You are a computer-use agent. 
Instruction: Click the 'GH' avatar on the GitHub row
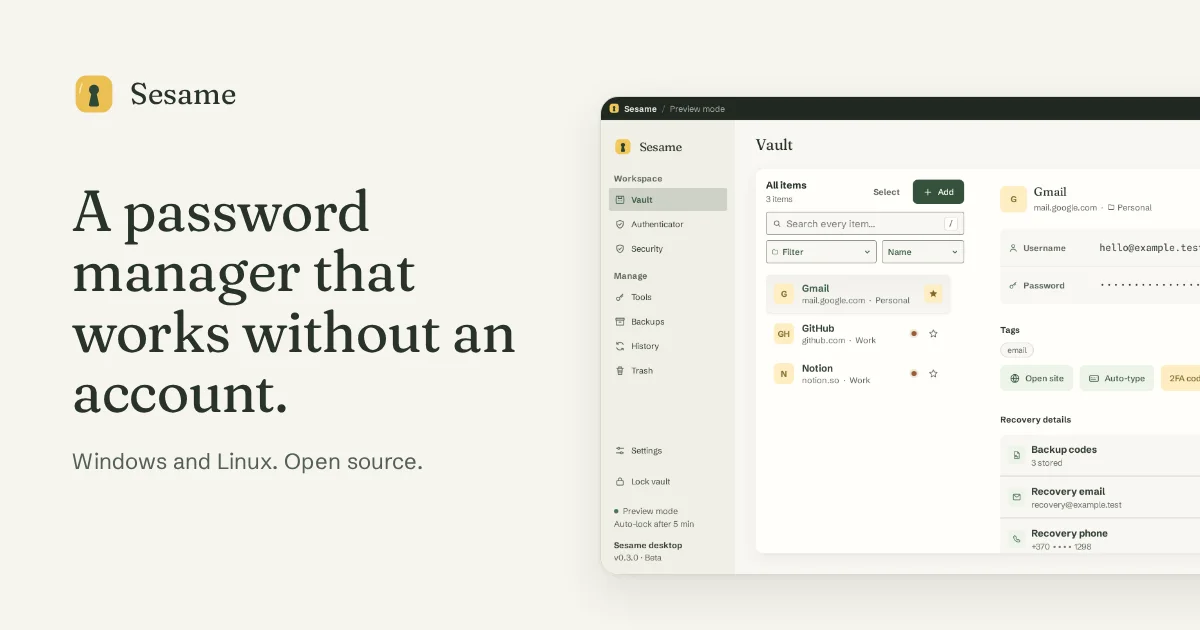pyautogui.click(x=784, y=334)
